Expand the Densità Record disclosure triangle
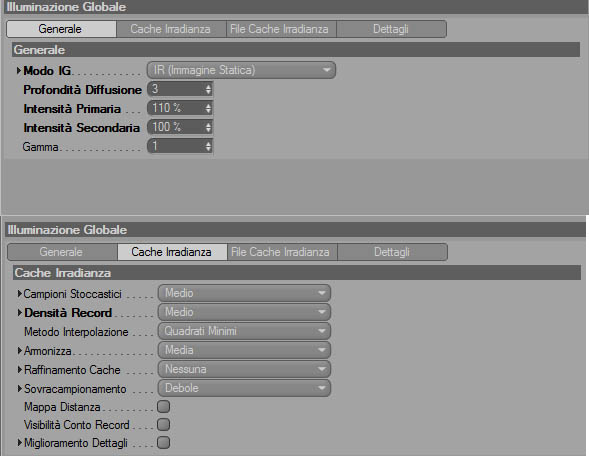This screenshot has width=589, height=456. coord(19,313)
